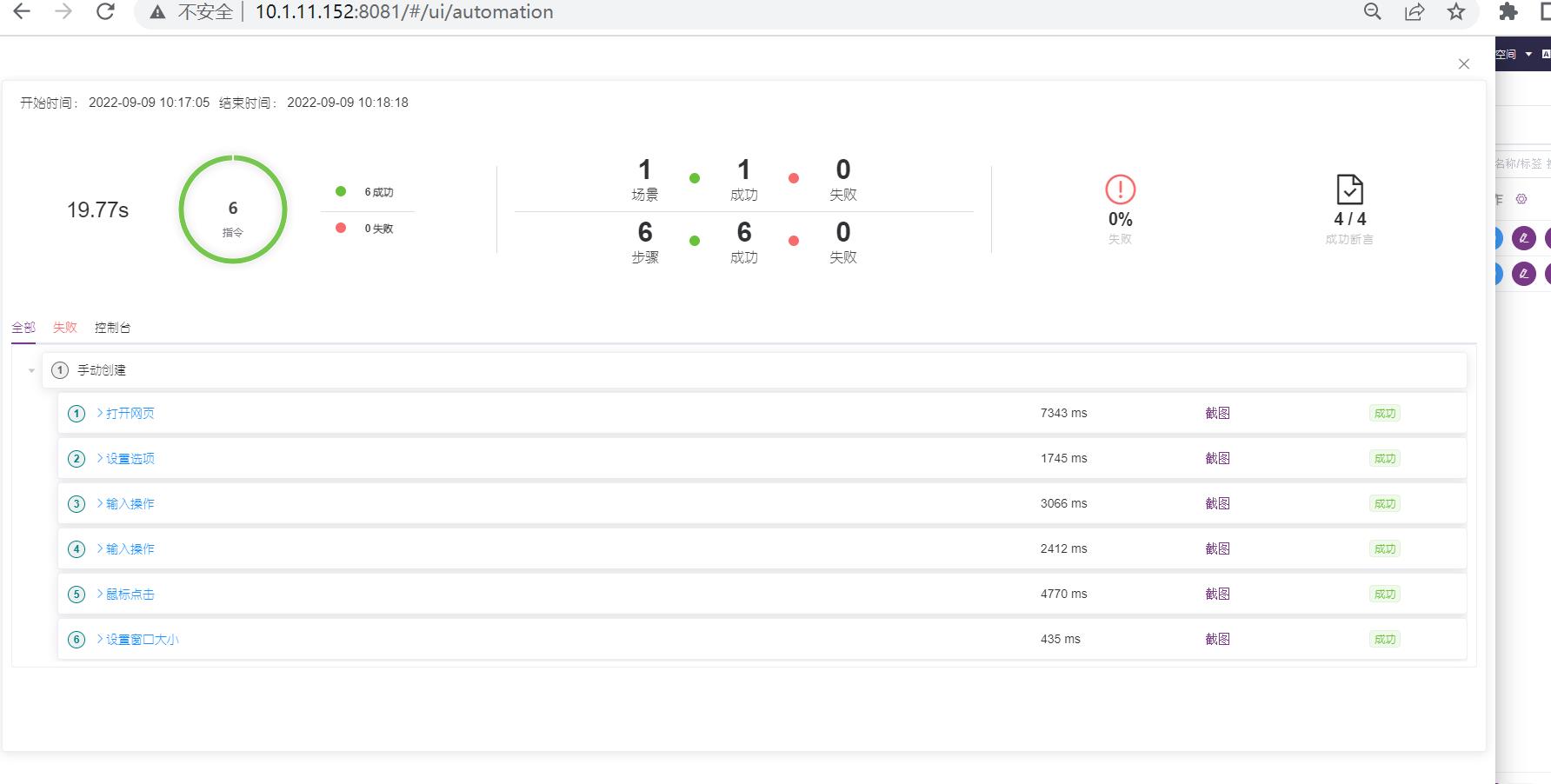Screen dimensions: 1551x784
Task: Collapse the 手动创建 scenario tree
Action: 31,370
